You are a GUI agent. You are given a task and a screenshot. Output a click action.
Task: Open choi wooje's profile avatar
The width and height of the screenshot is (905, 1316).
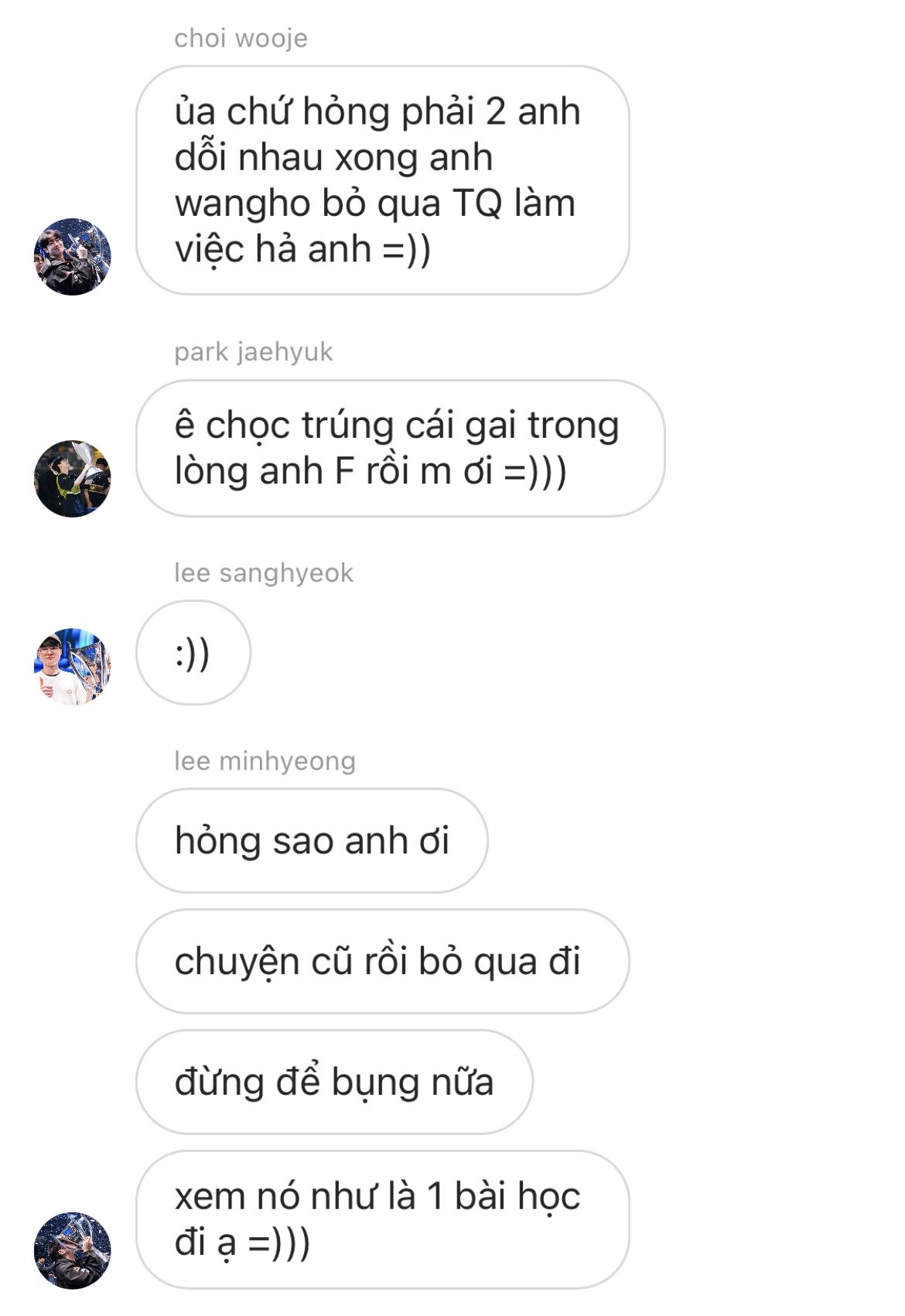click(73, 256)
